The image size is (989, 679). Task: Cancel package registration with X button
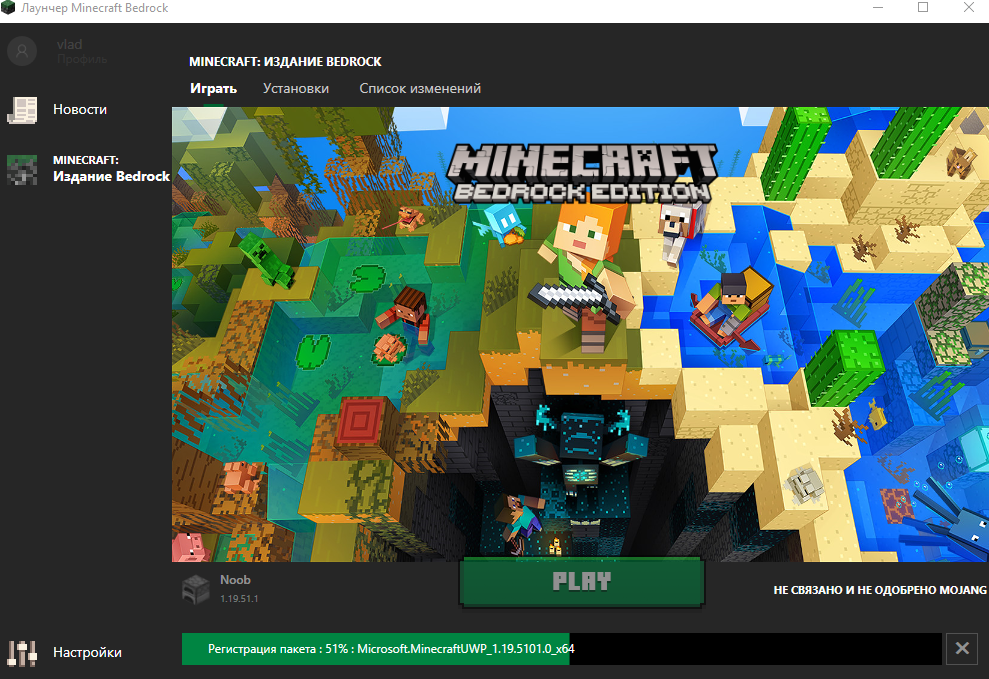point(962,648)
